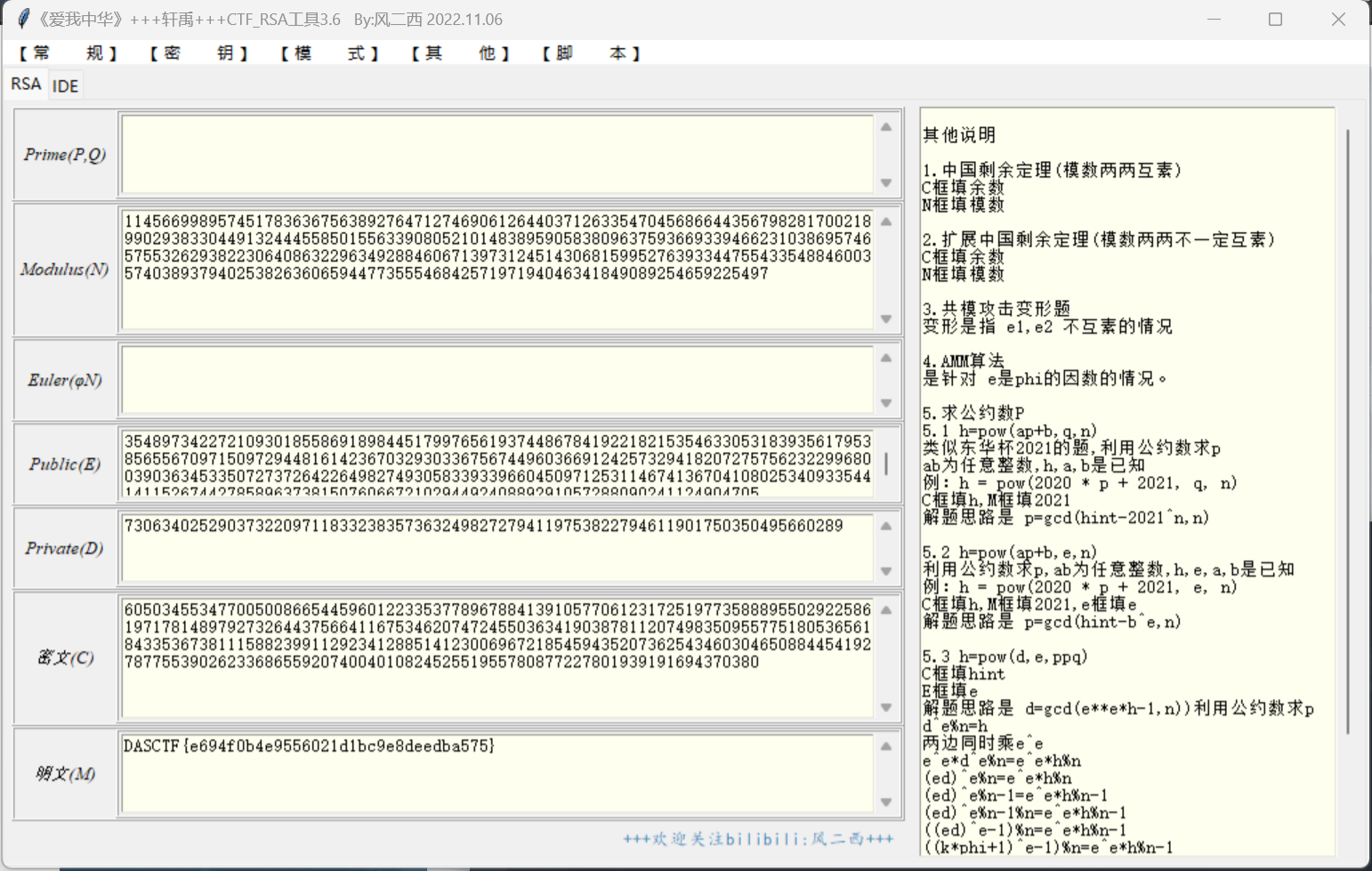Viewport: 1372px width, 871px height.
Task: Open the 【脚 本】 menu
Action: coord(591,53)
